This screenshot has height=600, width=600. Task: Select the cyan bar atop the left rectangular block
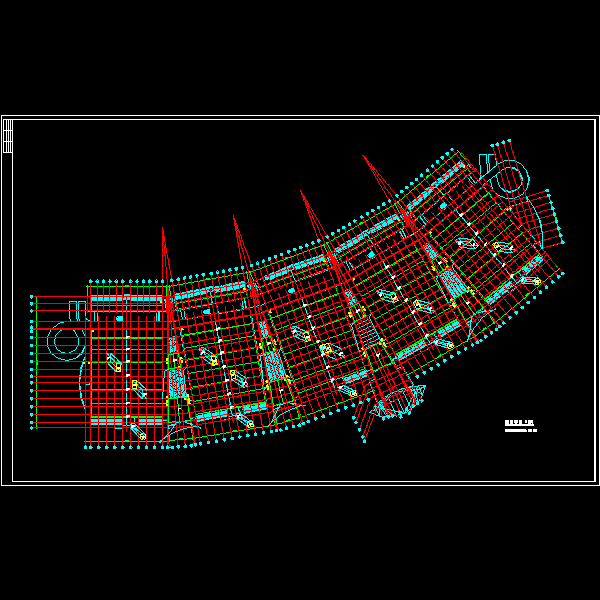point(127,300)
